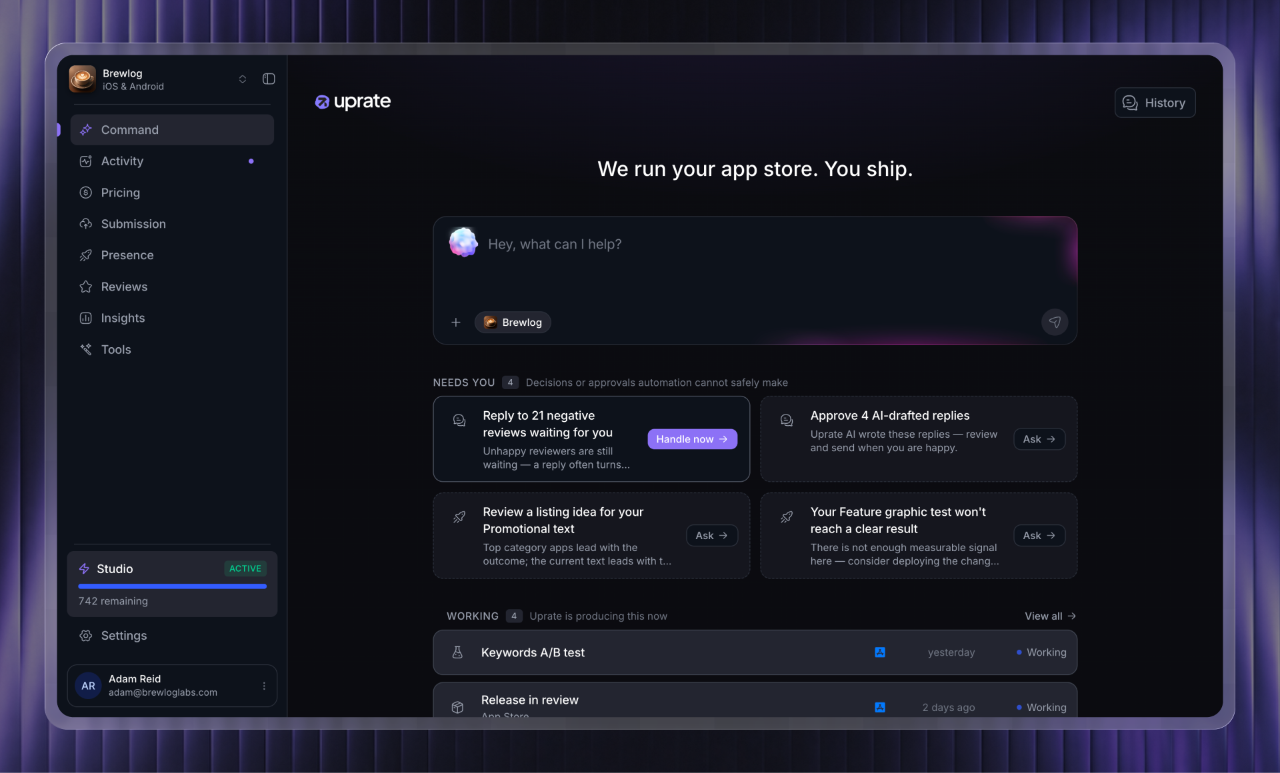1280x773 pixels.
Task: Click the Brewlog app icon in sidebar header
Action: pyautogui.click(x=82, y=79)
